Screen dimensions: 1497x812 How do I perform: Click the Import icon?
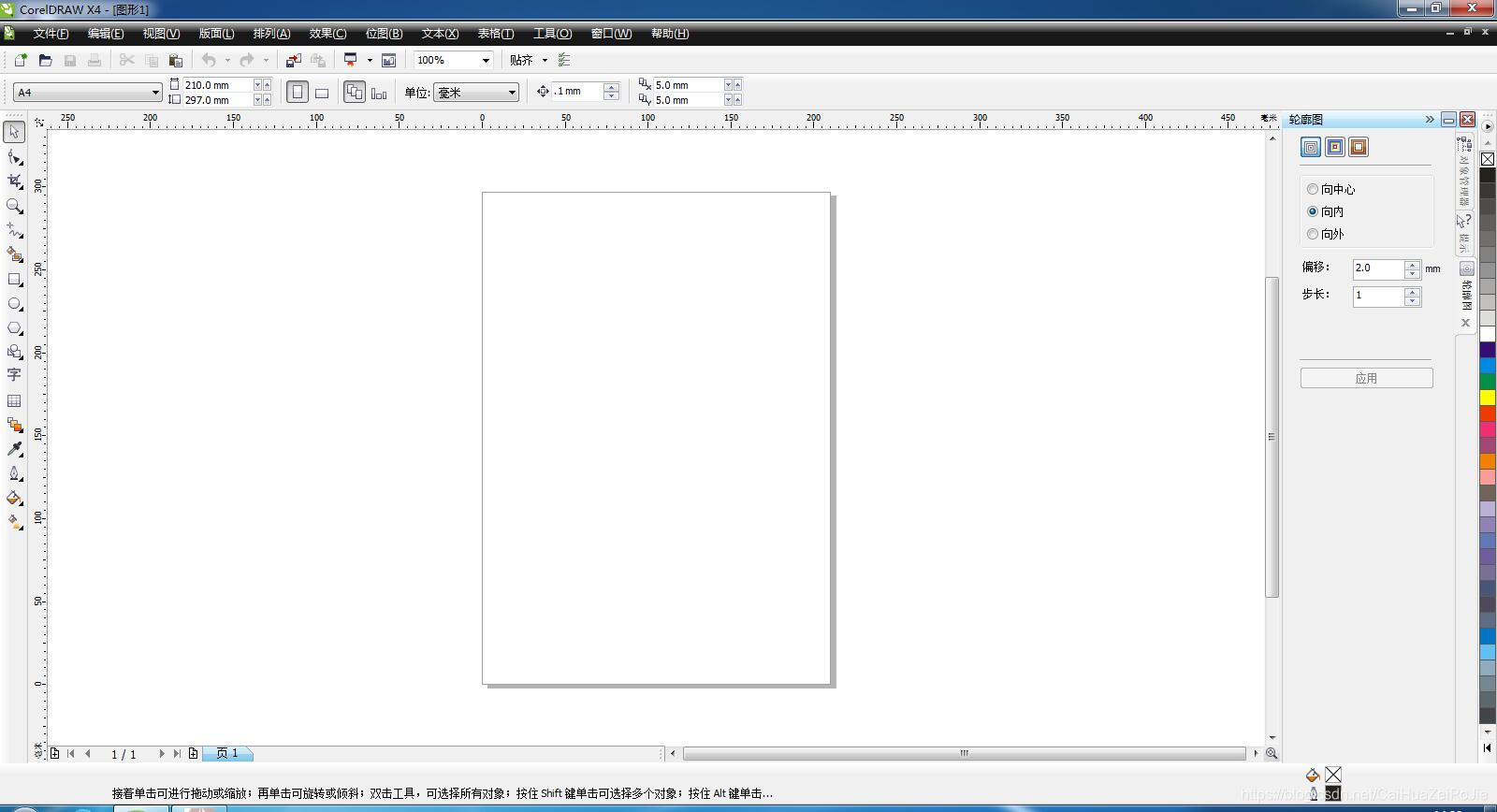tap(293, 60)
